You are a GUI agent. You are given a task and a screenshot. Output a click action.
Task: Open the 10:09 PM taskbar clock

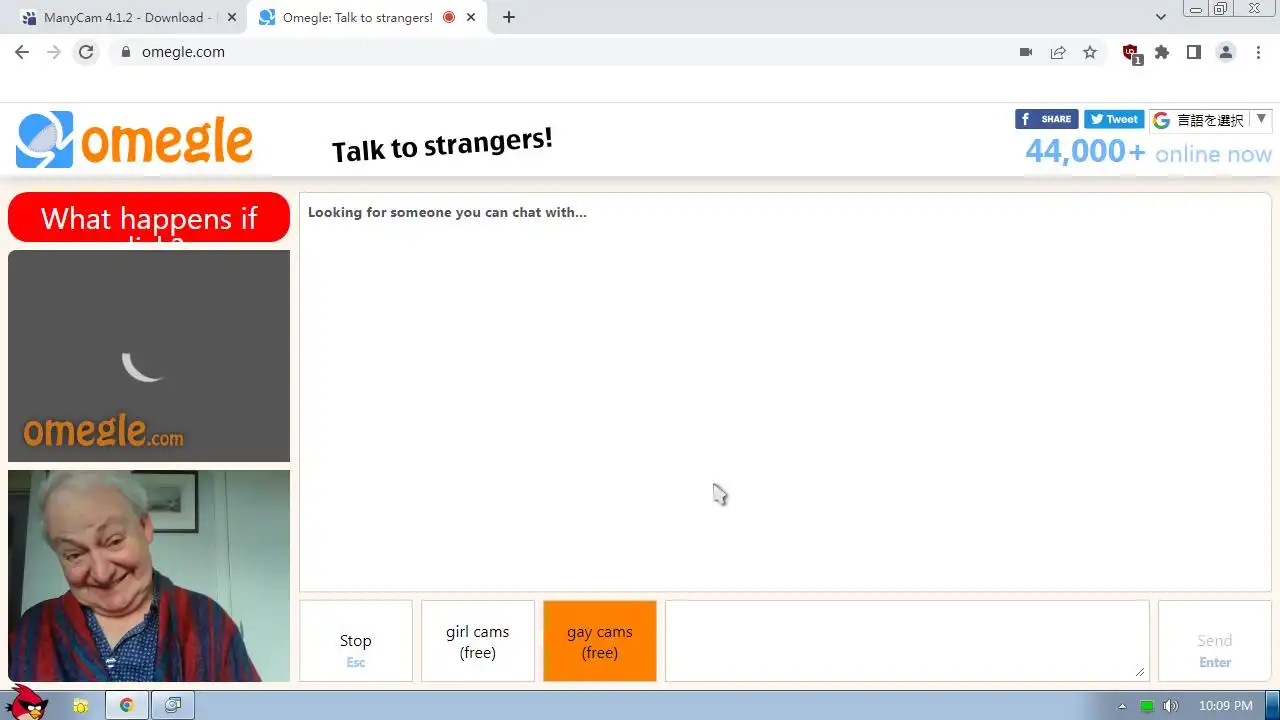click(x=1226, y=706)
